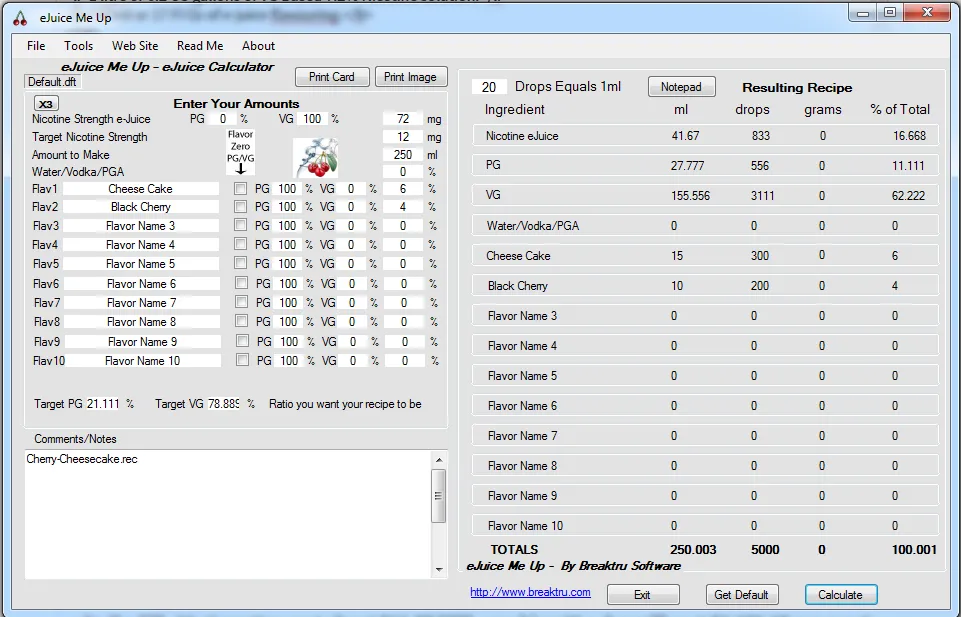Click the Flavor Name 10 input field

[142, 361]
